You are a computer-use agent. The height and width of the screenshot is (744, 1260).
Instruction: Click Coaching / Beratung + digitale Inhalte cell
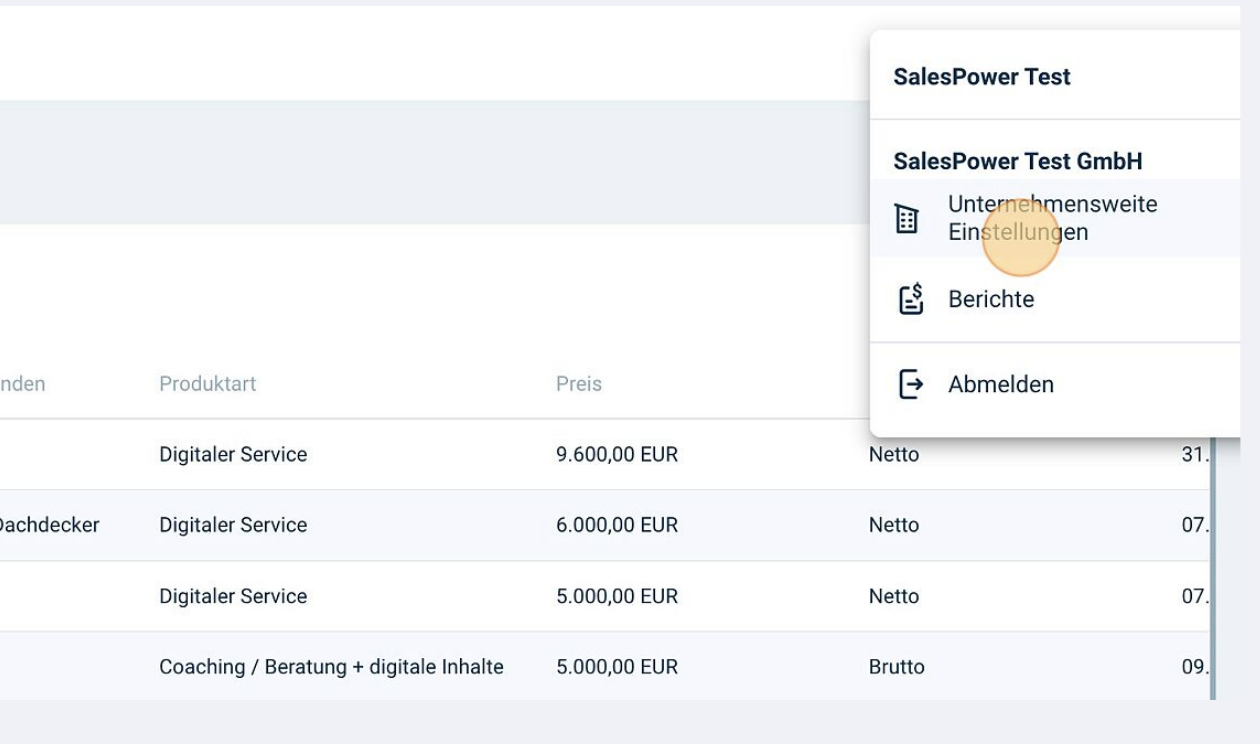tap(331, 667)
